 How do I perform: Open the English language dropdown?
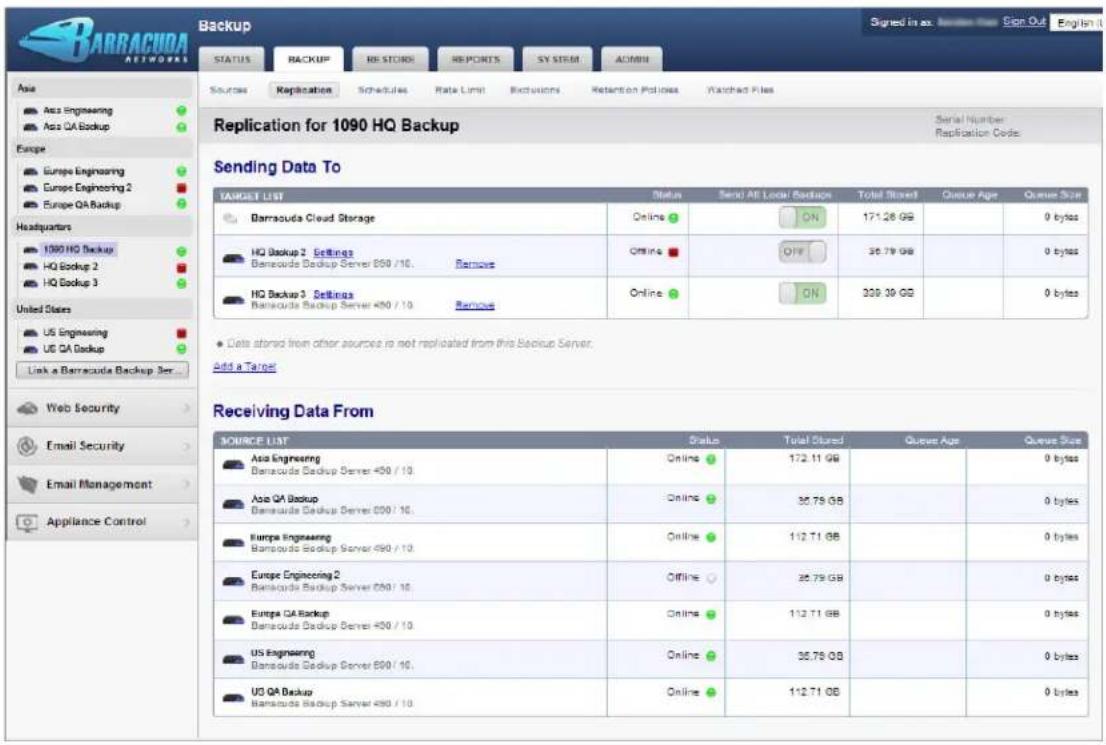(x=1077, y=23)
